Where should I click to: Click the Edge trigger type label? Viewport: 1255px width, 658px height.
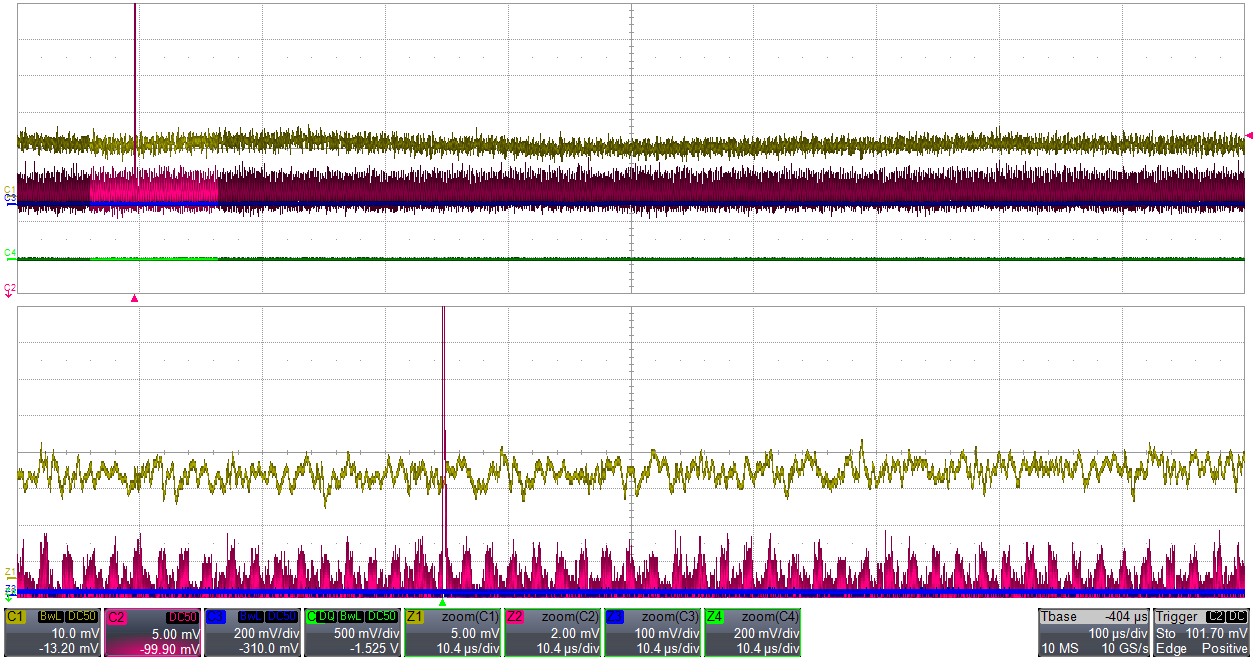coord(1169,648)
